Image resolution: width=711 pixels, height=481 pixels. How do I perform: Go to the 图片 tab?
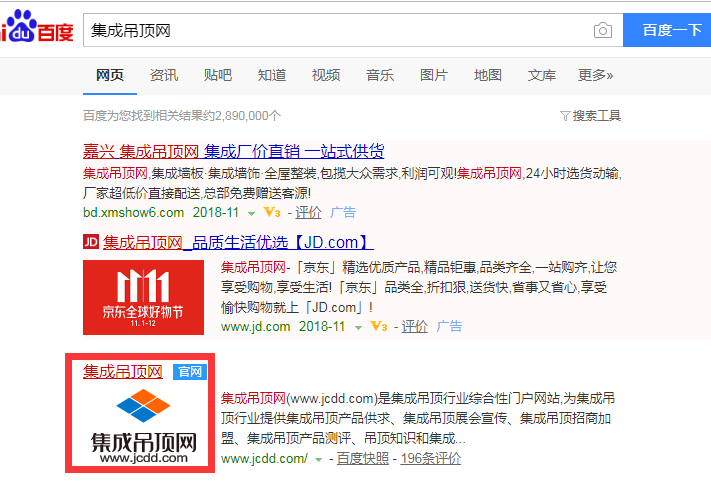pyautogui.click(x=433, y=75)
